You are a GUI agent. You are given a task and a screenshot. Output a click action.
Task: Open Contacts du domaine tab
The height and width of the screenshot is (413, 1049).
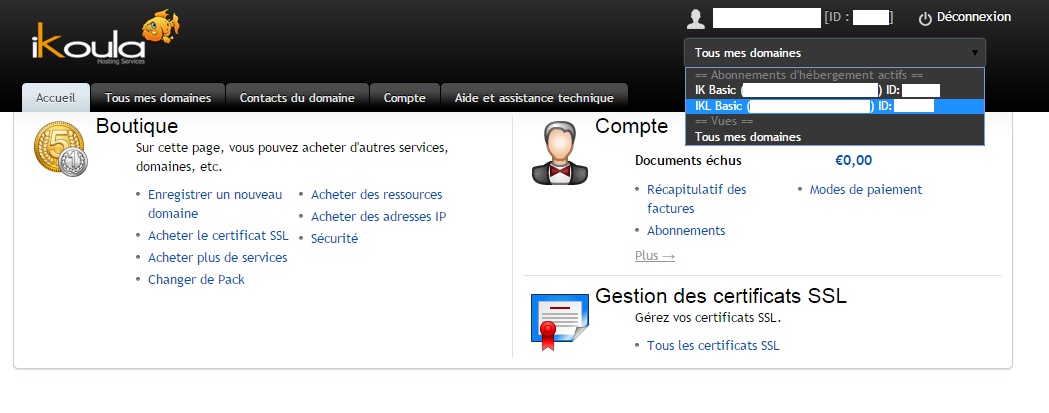tap(297, 98)
